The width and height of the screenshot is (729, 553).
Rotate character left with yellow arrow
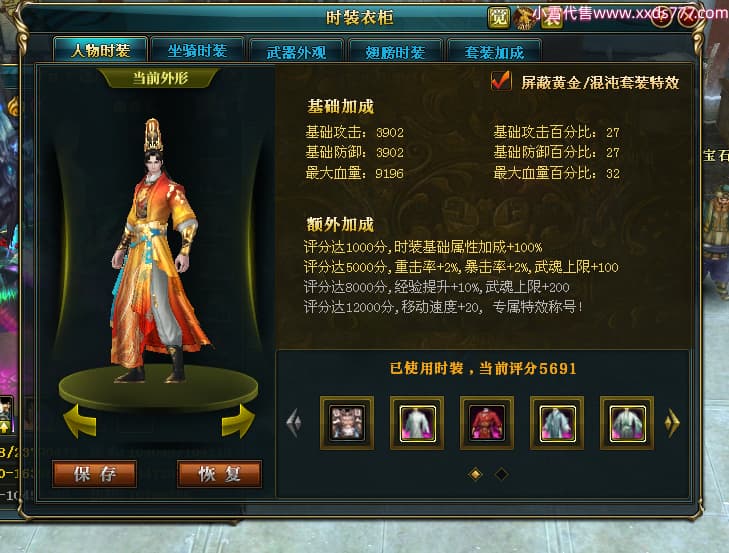[80, 421]
